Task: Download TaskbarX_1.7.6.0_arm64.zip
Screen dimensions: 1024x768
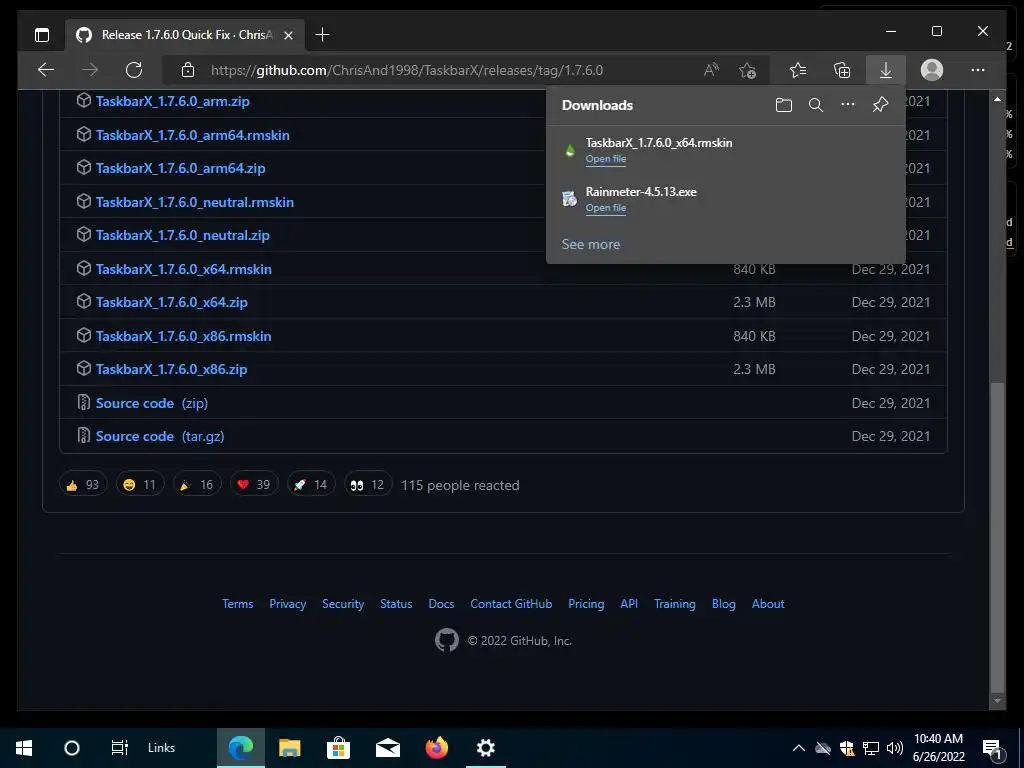Action: 180,168
